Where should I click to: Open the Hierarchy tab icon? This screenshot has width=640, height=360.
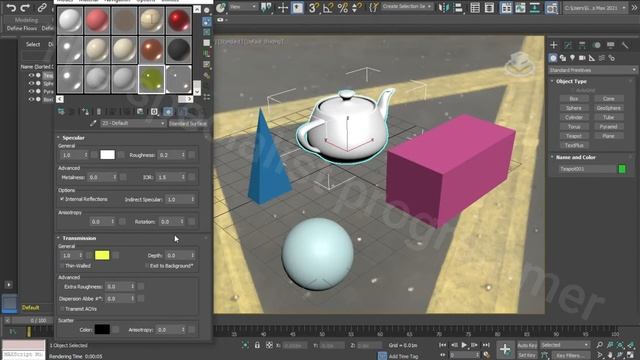582,45
